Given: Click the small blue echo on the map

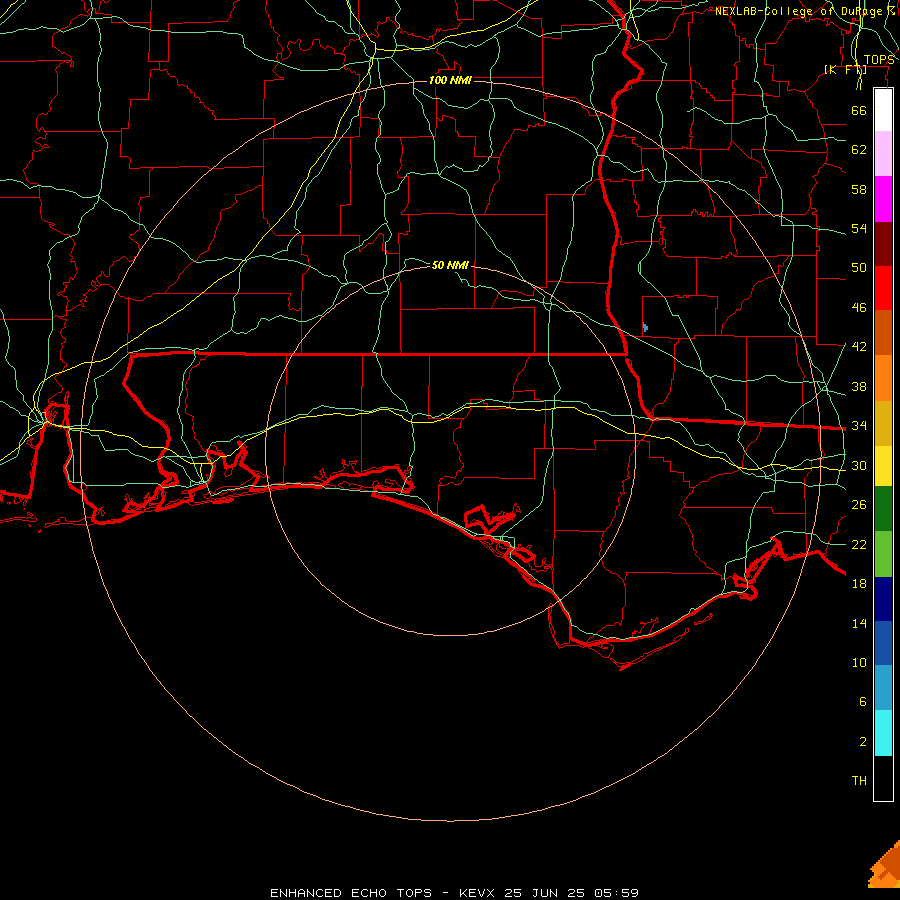Looking at the screenshot, I should coord(645,328).
